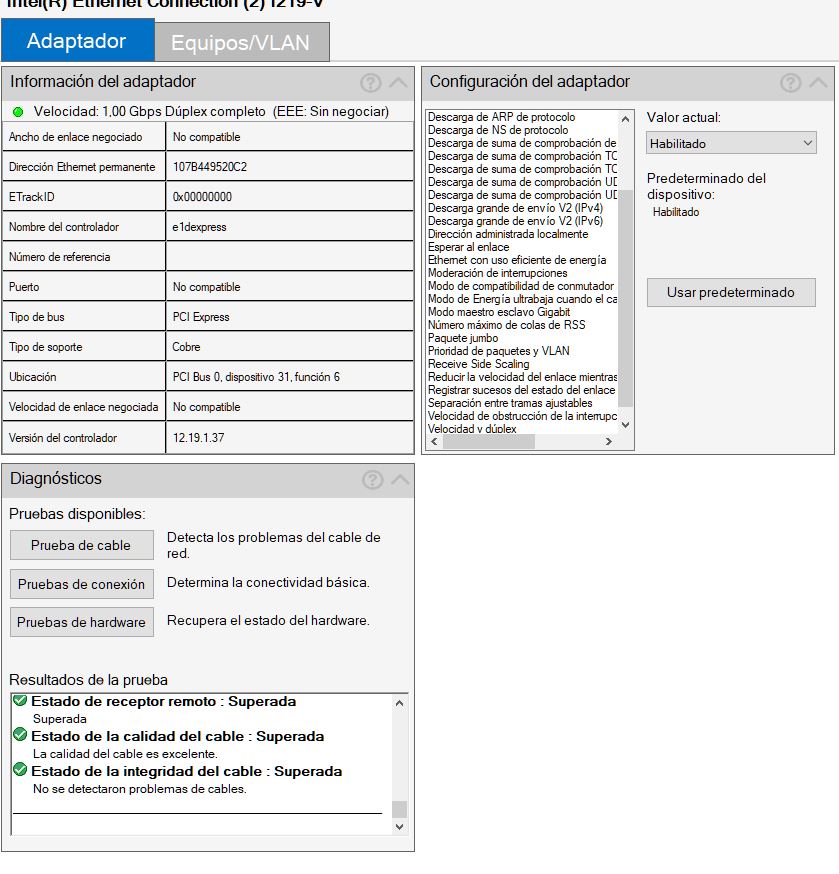Viewport: 839px width, 874px height.
Task: Select Velocidad y dúplex setting
Action: [472, 428]
